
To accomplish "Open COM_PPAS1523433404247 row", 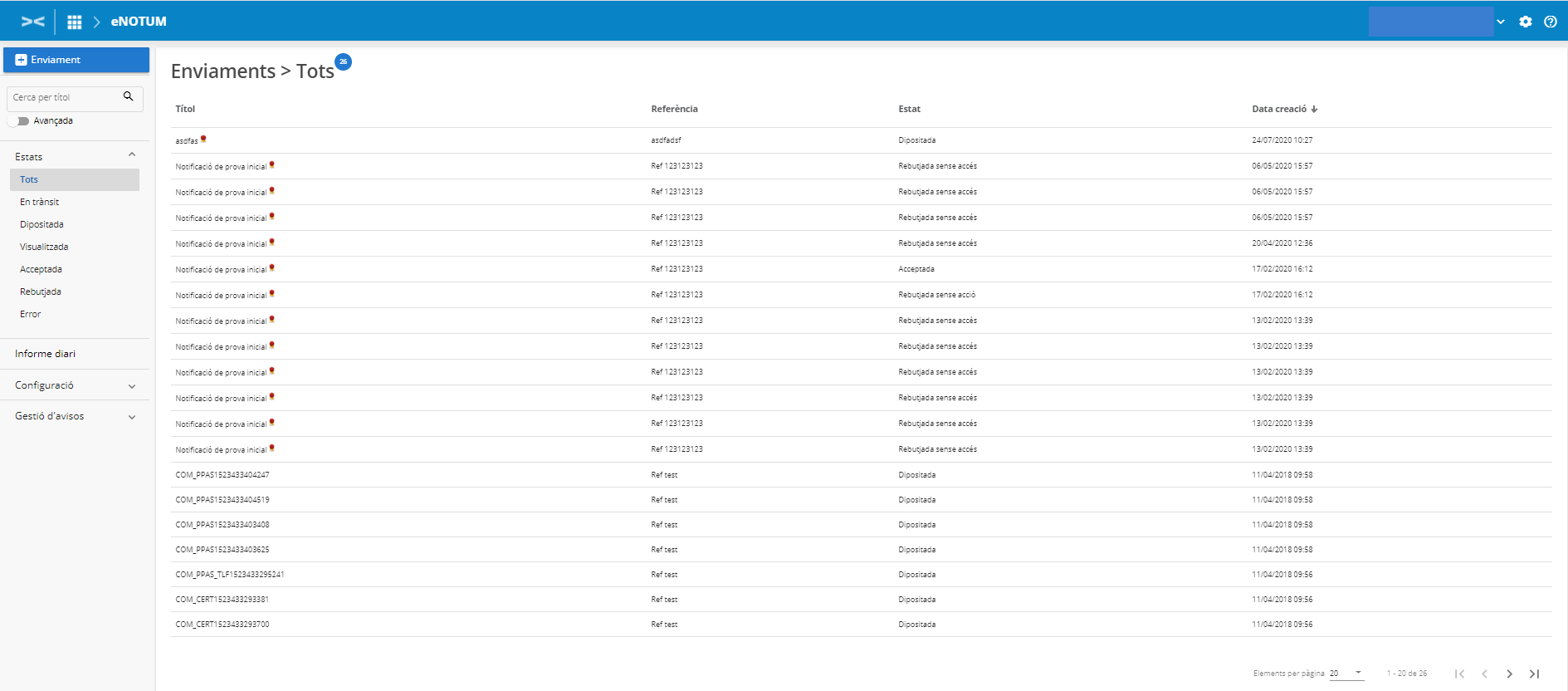I will tap(862, 475).
